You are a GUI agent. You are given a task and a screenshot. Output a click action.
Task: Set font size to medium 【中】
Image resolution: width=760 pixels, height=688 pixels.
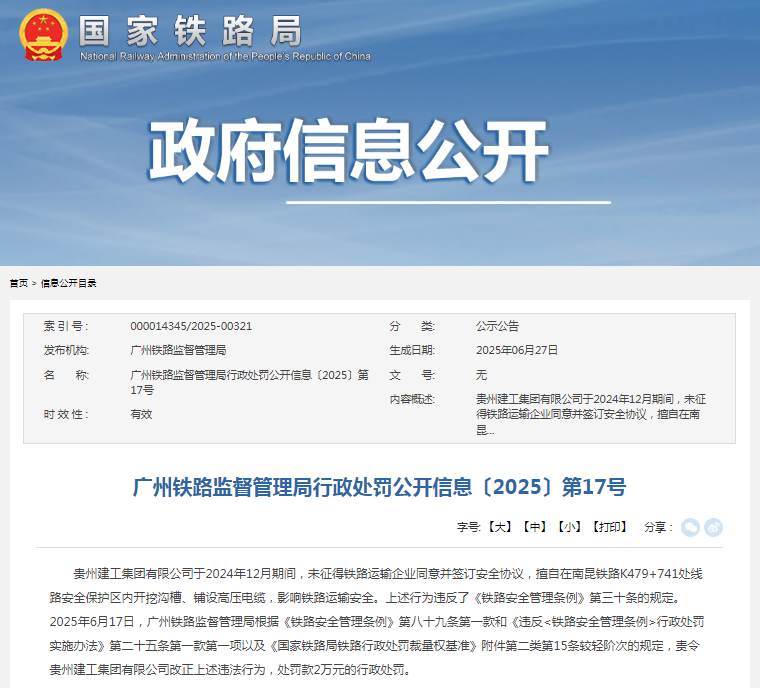click(x=535, y=527)
